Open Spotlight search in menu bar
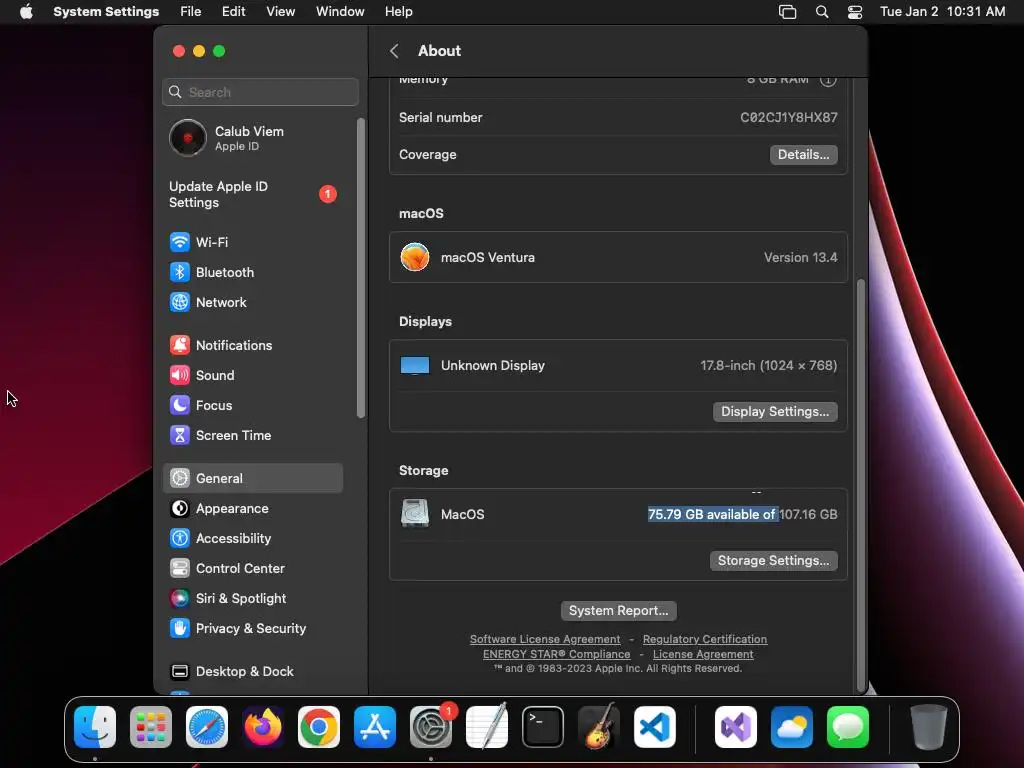This screenshot has height=768, width=1024. pyautogui.click(x=822, y=12)
